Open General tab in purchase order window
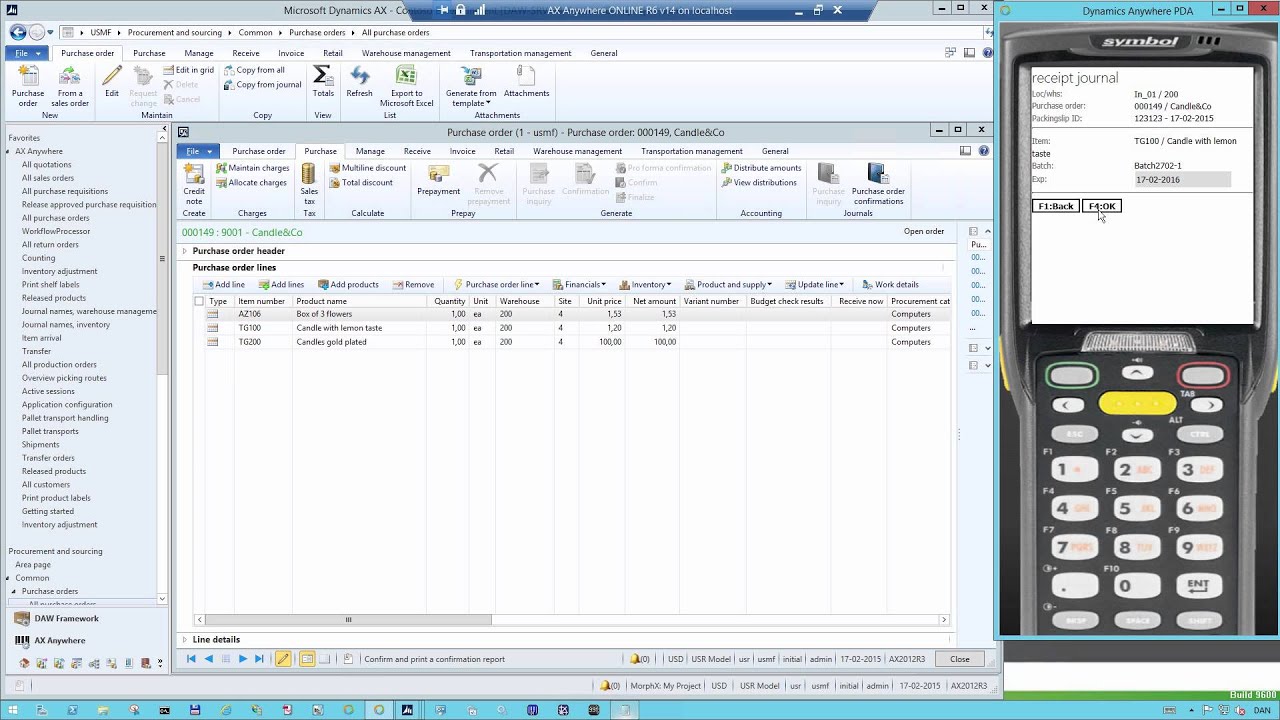1280x720 pixels. (x=775, y=151)
